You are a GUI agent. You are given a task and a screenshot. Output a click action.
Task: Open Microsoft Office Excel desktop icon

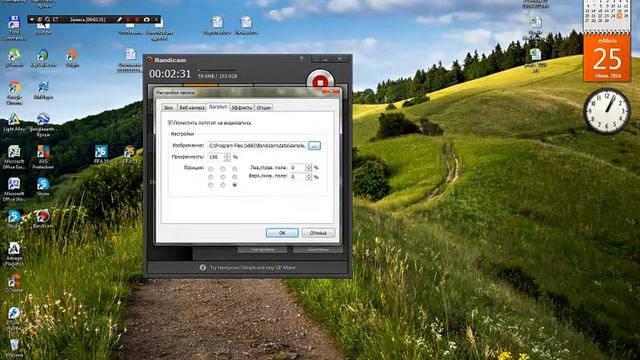pyautogui.click(x=14, y=157)
